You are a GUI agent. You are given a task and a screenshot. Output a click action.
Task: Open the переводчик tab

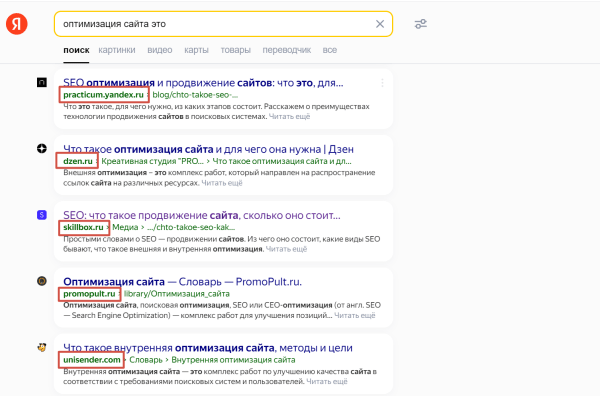(x=287, y=50)
